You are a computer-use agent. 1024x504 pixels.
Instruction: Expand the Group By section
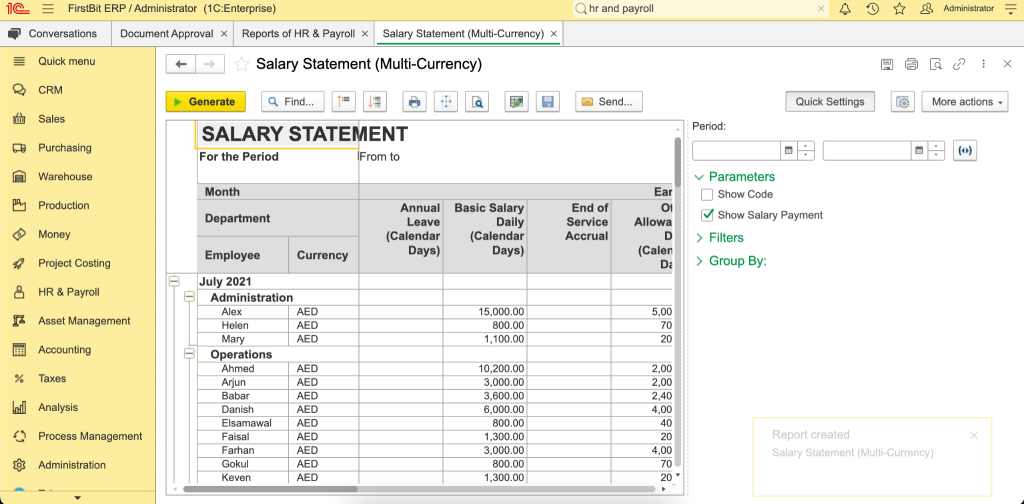coord(699,261)
